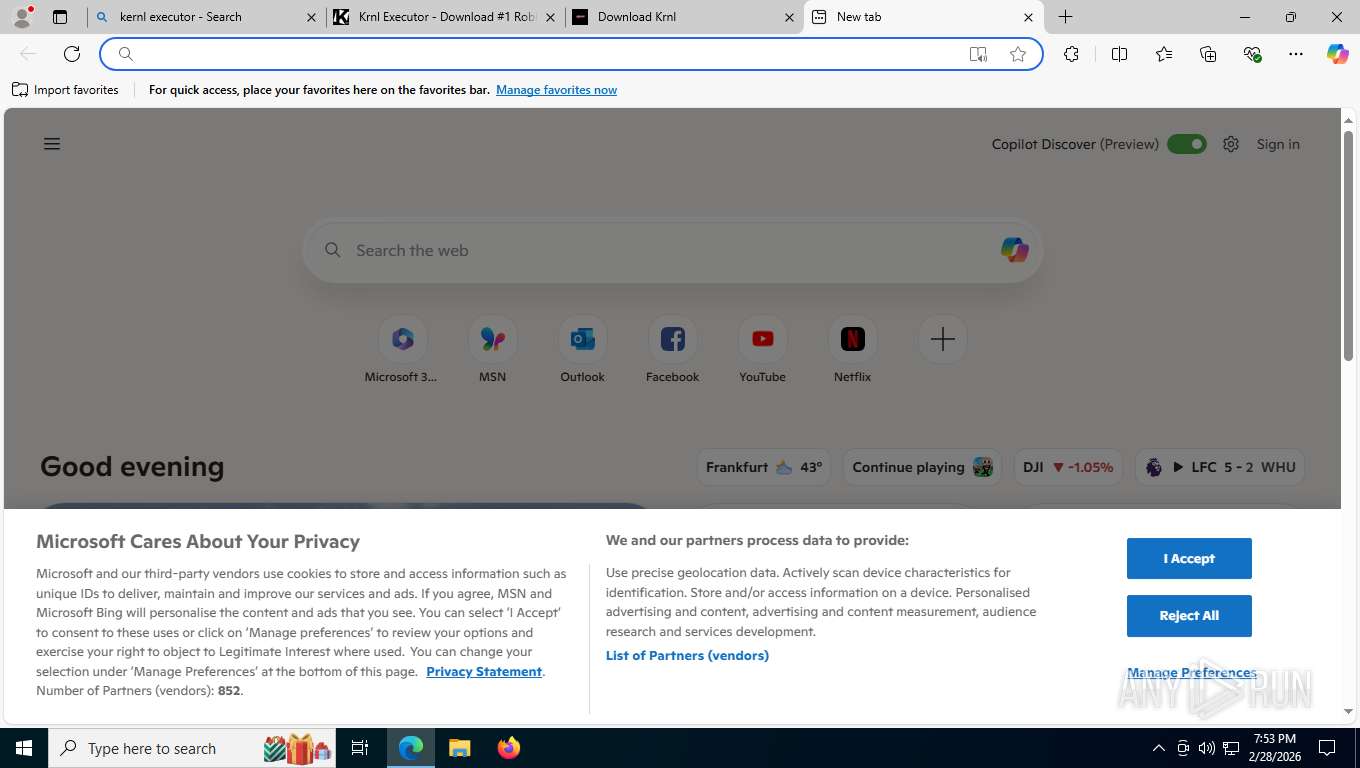
Task: Open Task View on taskbar
Action: point(360,748)
